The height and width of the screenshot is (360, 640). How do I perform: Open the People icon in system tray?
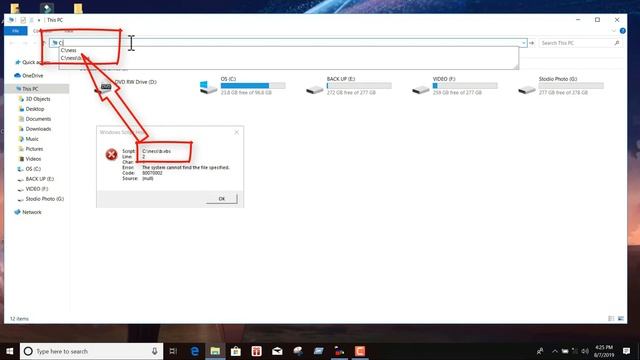(x=540, y=351)
